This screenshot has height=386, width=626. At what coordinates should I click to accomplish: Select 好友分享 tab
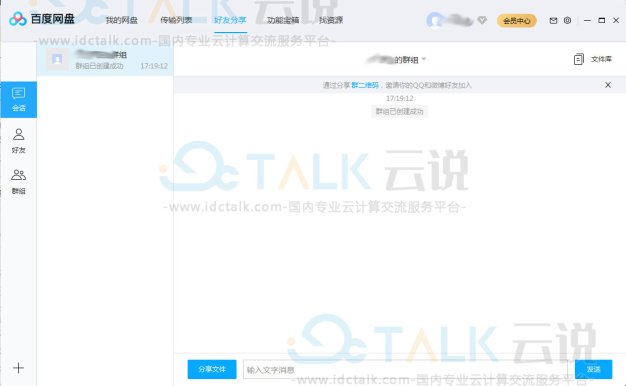pyautogui.click(x=230, y=20)
